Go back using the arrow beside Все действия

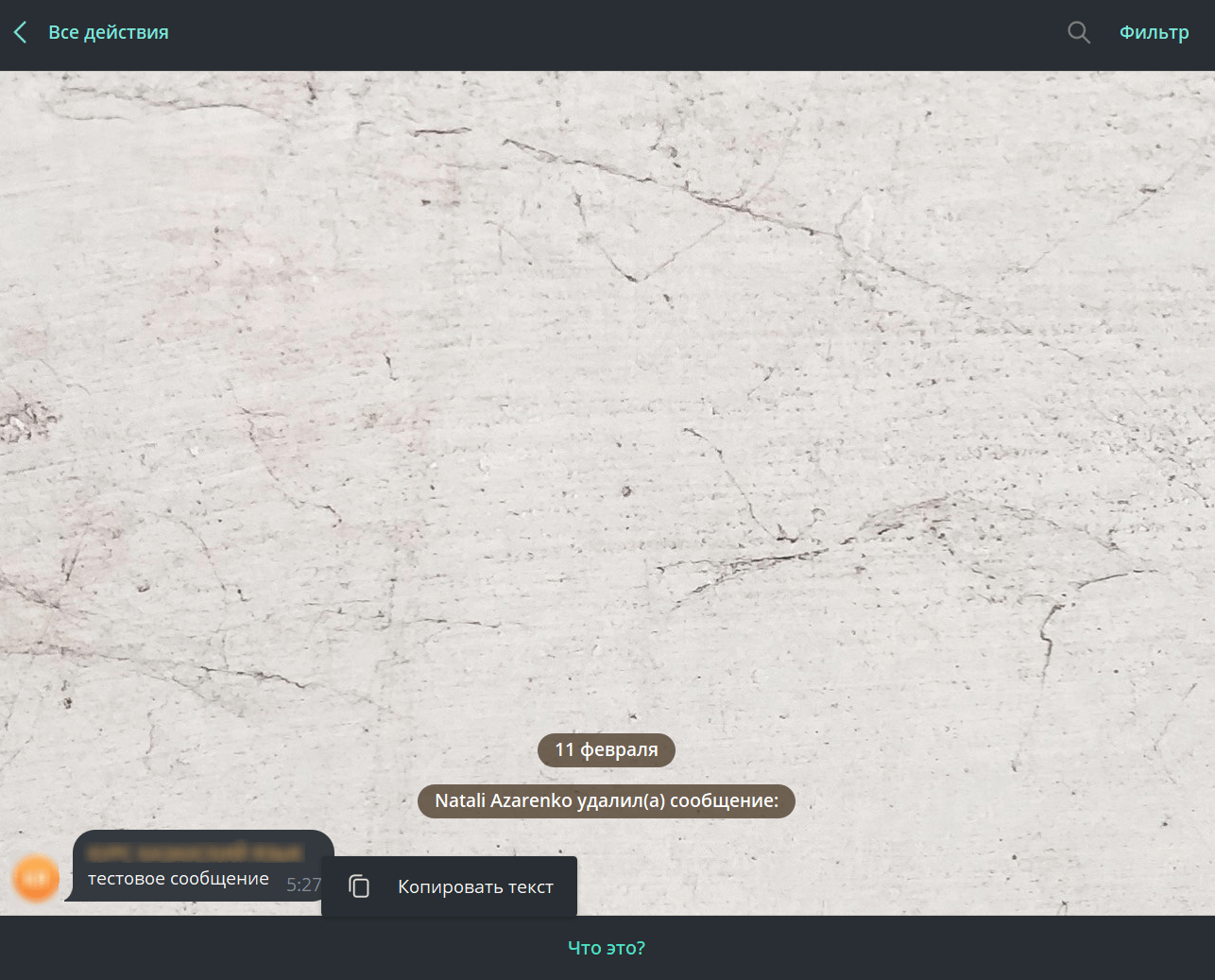point(21,33)
